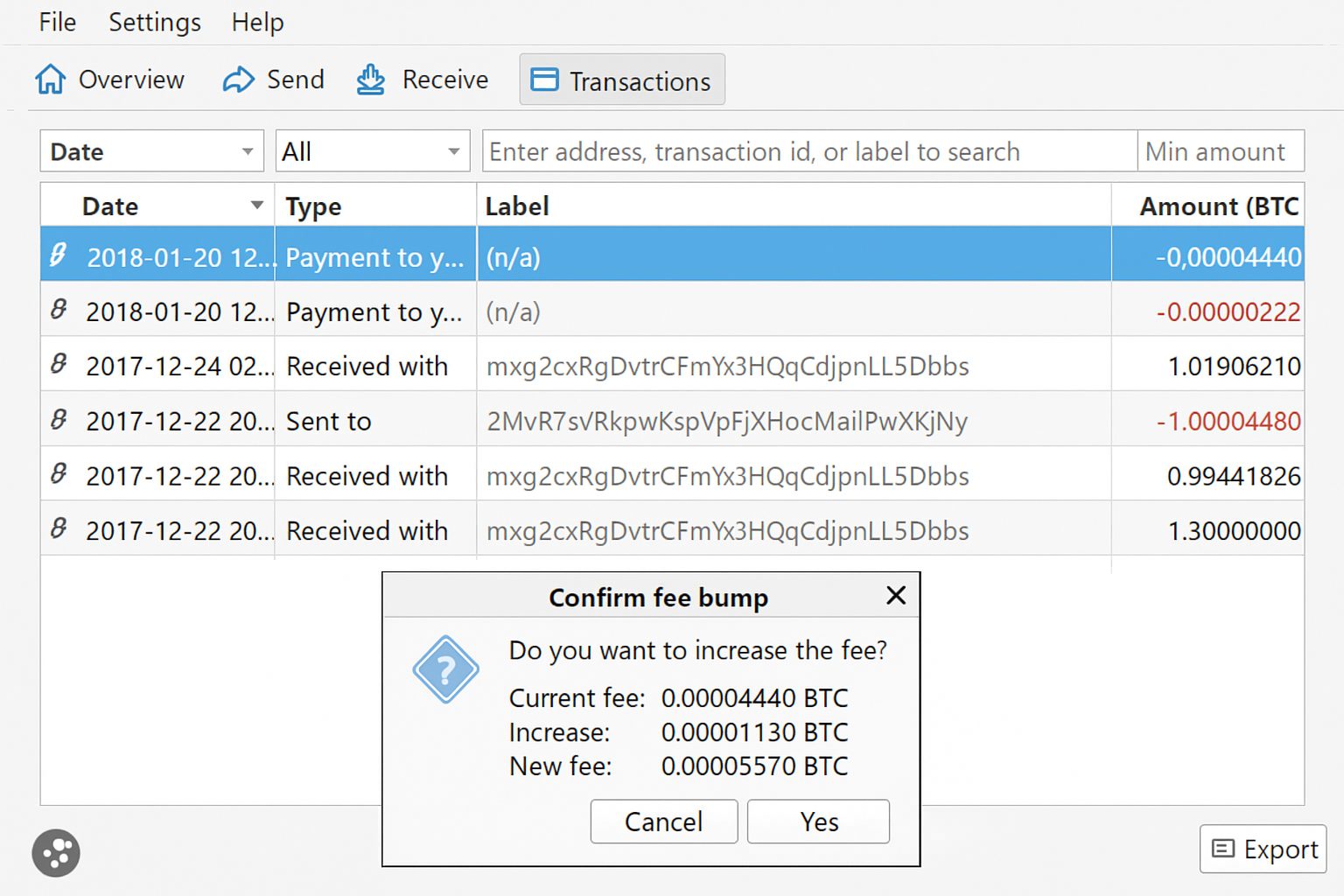1344x896 pixels.
Task: Click the Export icon above the status bar
Action: point(1221,849)
